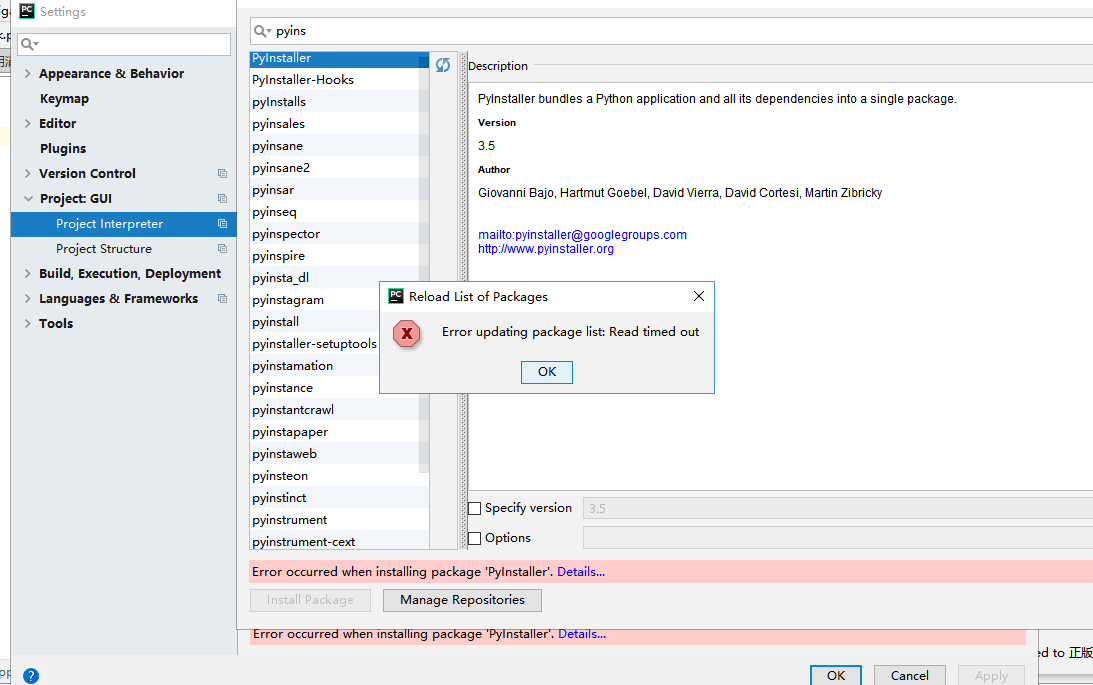
Task: Click OK in the error dialog
Action: 546,372
